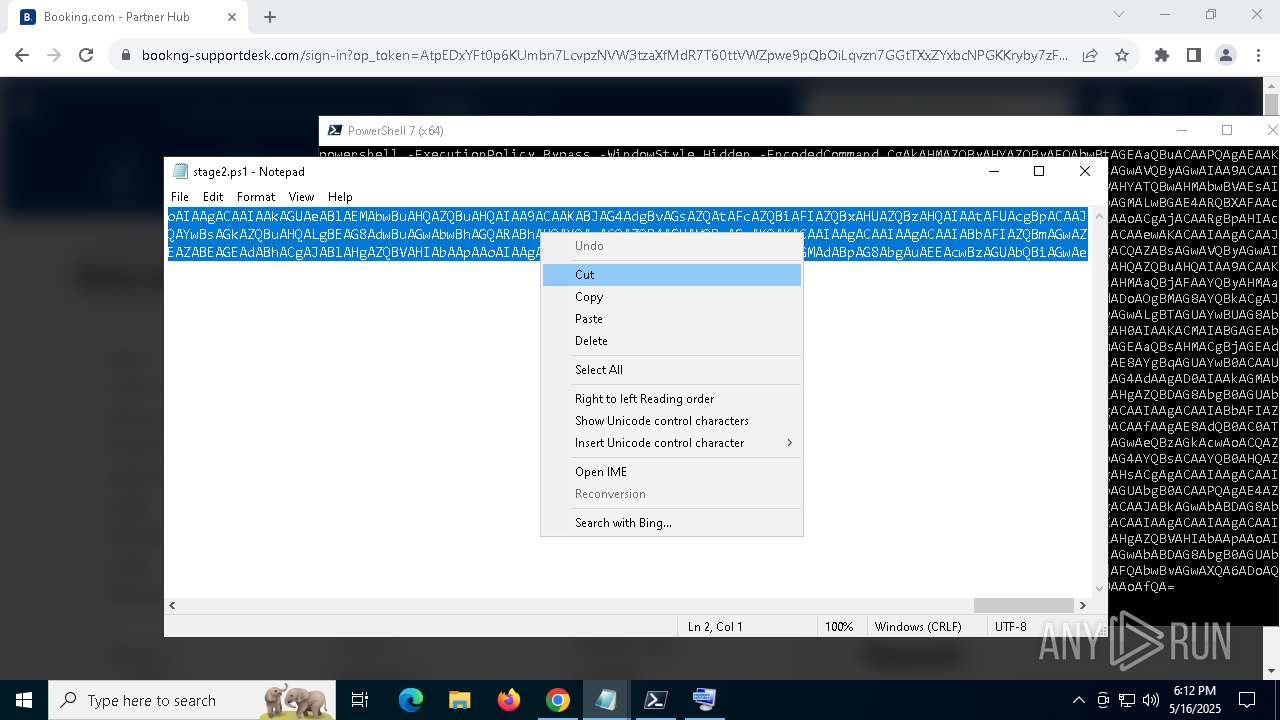
Task: Select Open IME entry
Action: click(x=671, y=472)
